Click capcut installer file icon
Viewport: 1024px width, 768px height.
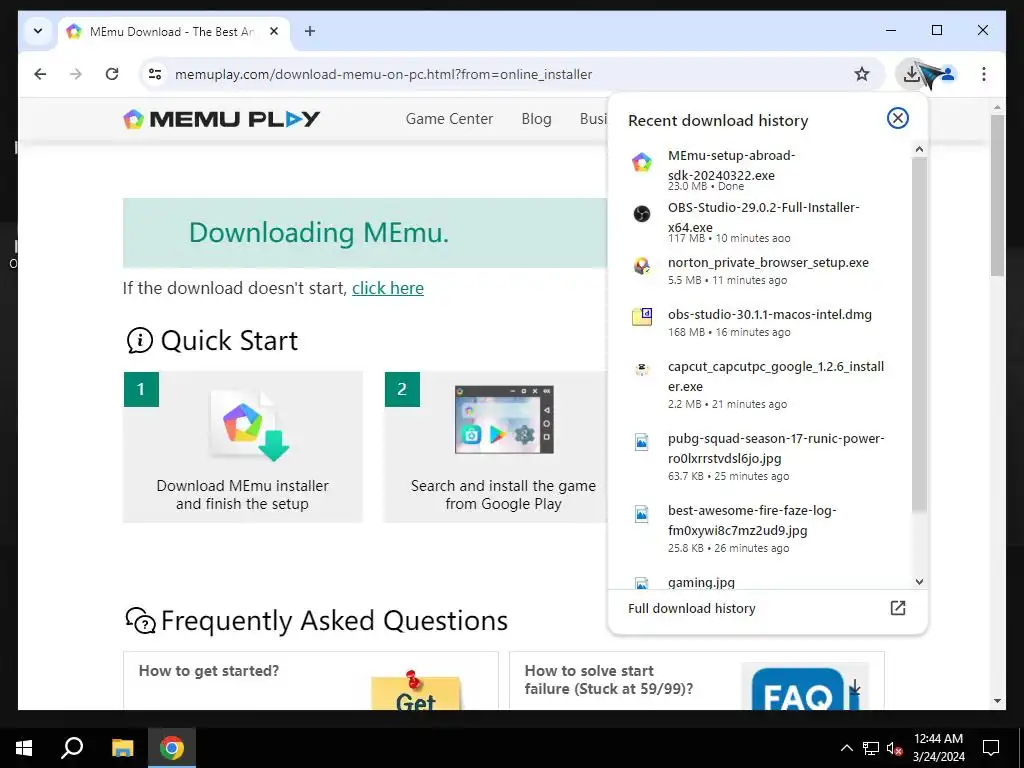pyautogui.click(x=642, y=369)
